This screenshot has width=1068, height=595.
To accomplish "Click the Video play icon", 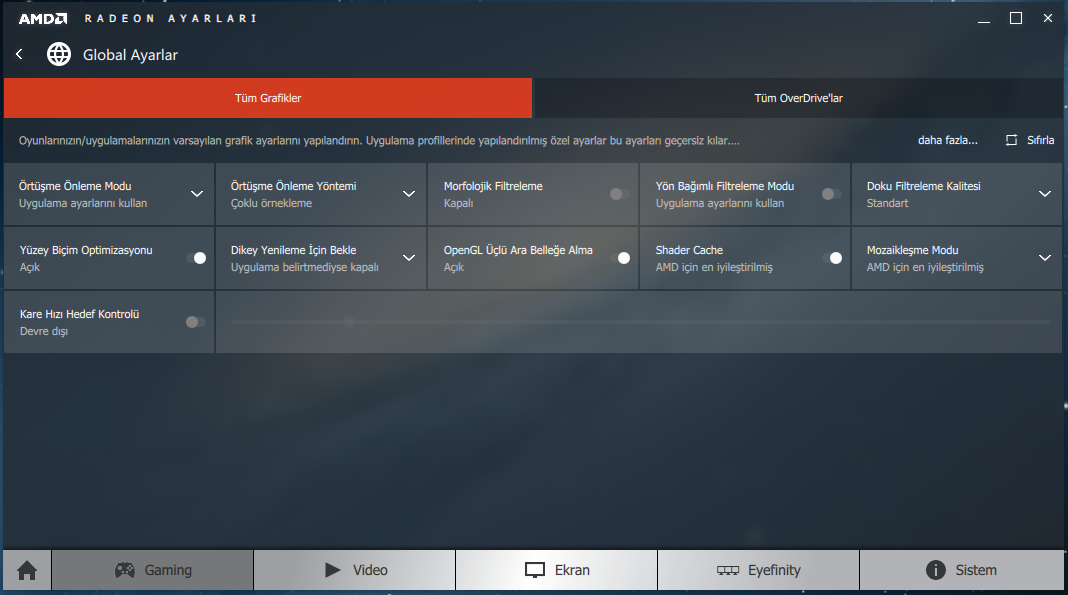I will (333, 570).
